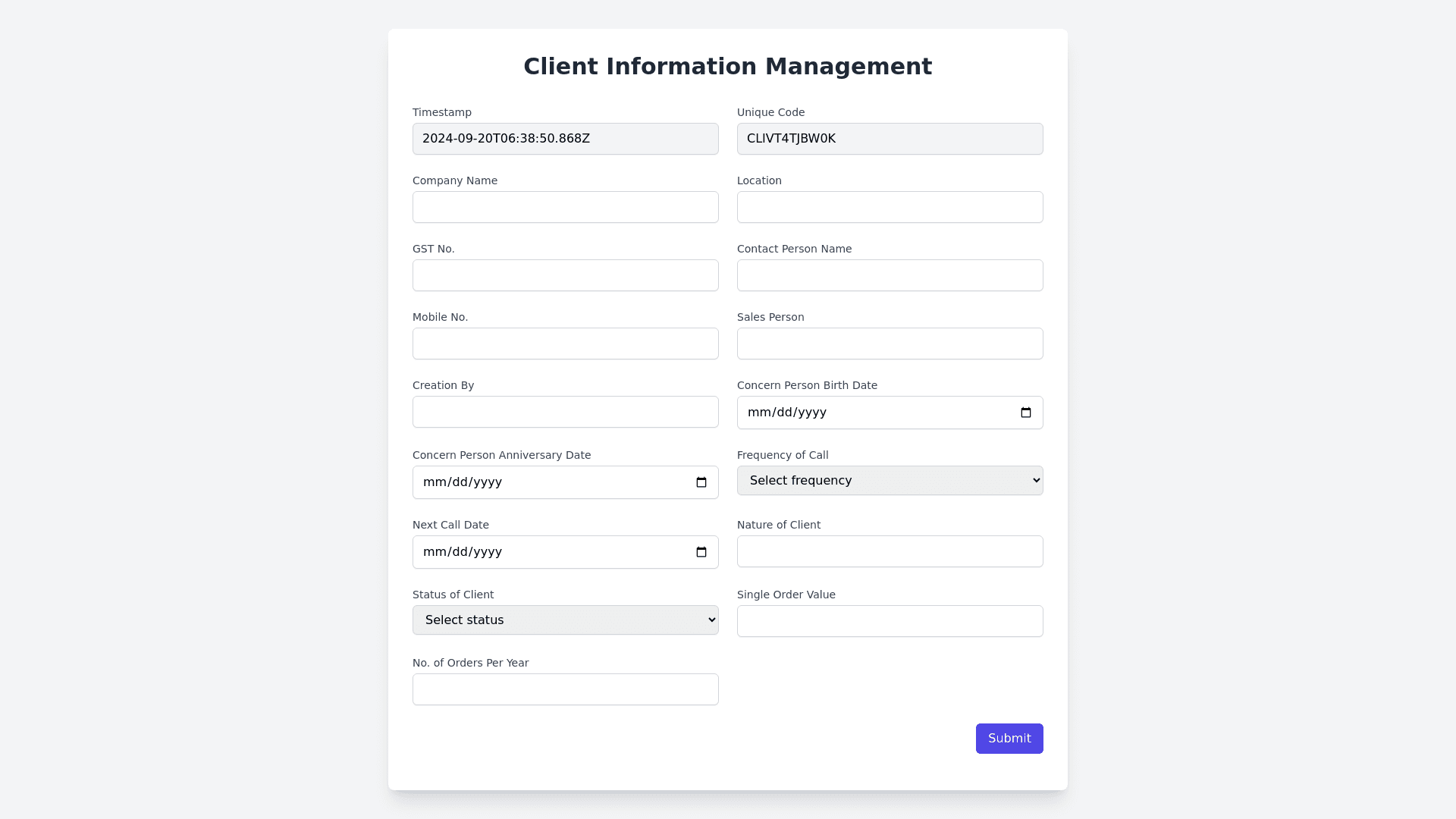1456x819 pixels.
Task: Open the Anniversary Date calendar picker icon
Action: [x=701, y=482]
